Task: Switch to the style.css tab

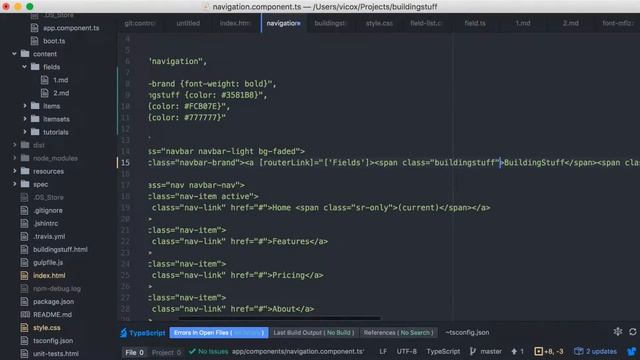Action: click(379, 23)
